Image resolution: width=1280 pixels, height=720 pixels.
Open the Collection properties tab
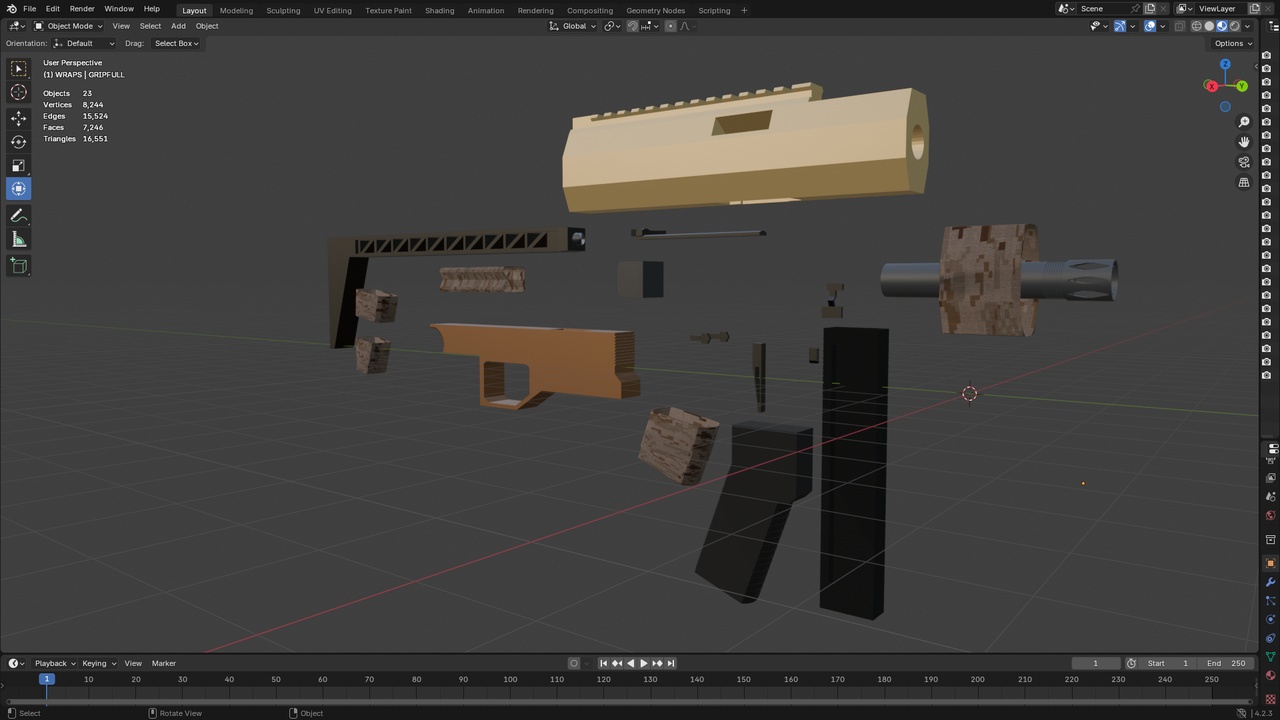(1271, 540)
